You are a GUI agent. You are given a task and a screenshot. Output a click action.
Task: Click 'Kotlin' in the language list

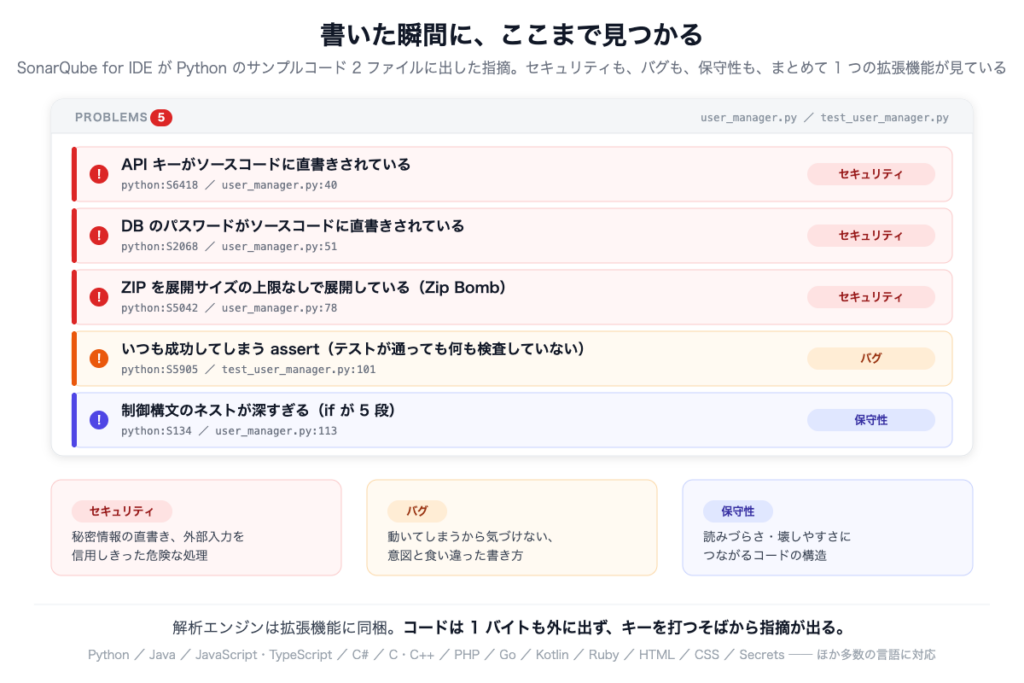click(x=552, y=655)
